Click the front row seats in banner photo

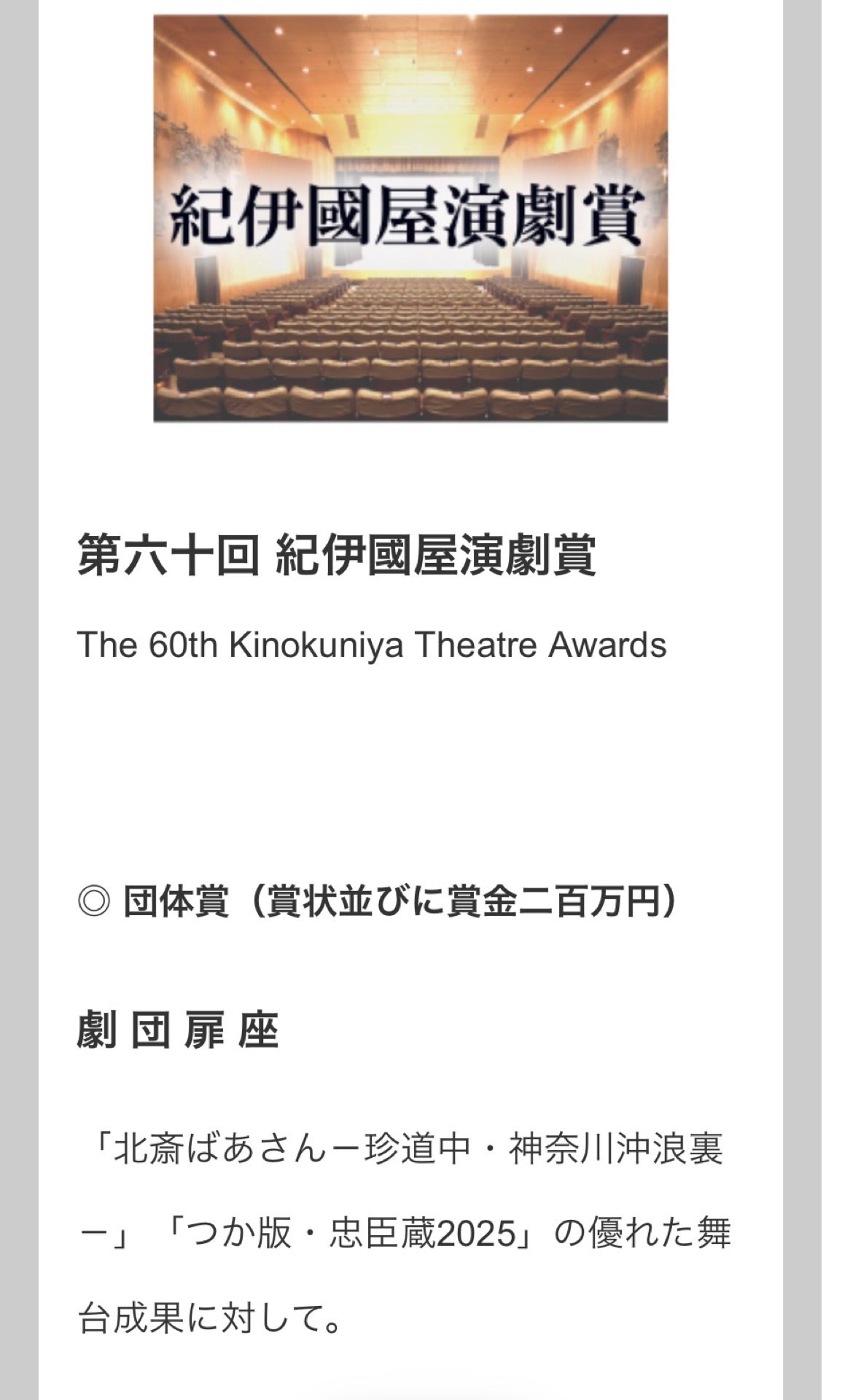[x=410, y=397]
